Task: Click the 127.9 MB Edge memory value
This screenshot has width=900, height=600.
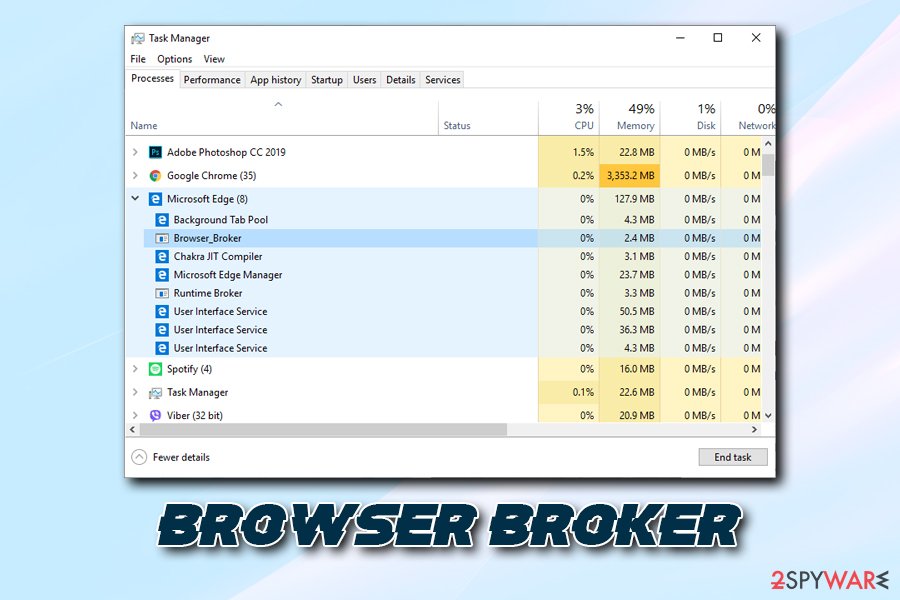Action: click(634, 199)
